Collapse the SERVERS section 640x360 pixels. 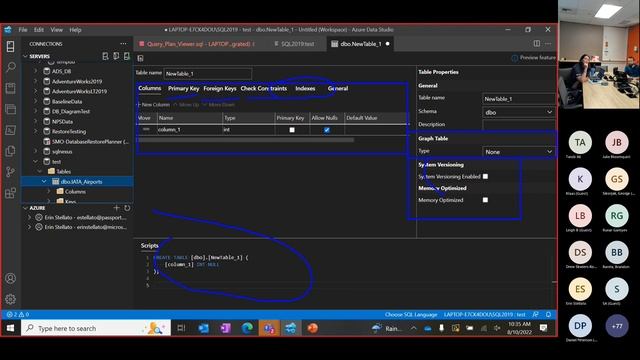click(25, 56)
